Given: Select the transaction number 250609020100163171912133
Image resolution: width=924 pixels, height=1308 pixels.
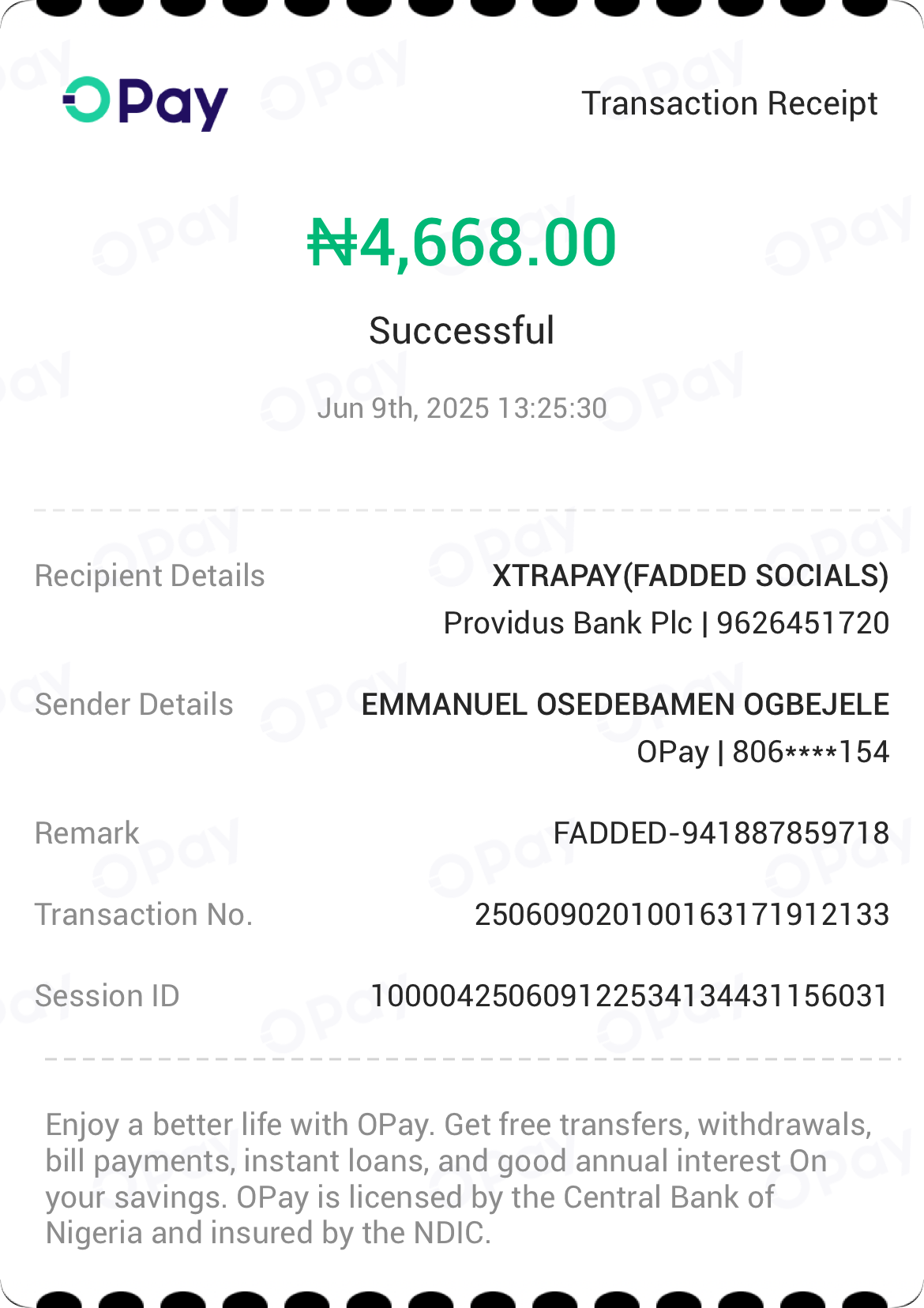Looking at the screenshot, I should click(x=682, y=915).
